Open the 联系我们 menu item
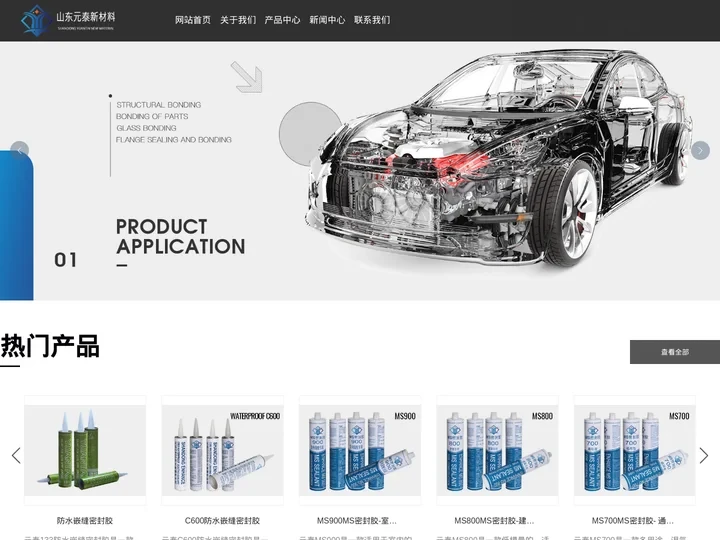This screenshot has height=540, width=720. click(x=372, y=20)
